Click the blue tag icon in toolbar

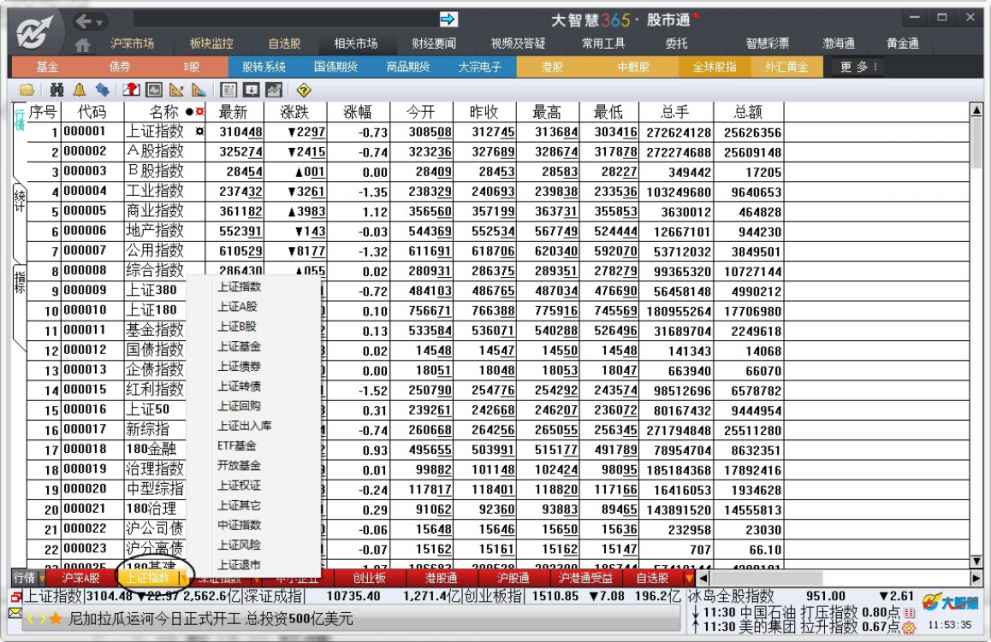point(102,90)
